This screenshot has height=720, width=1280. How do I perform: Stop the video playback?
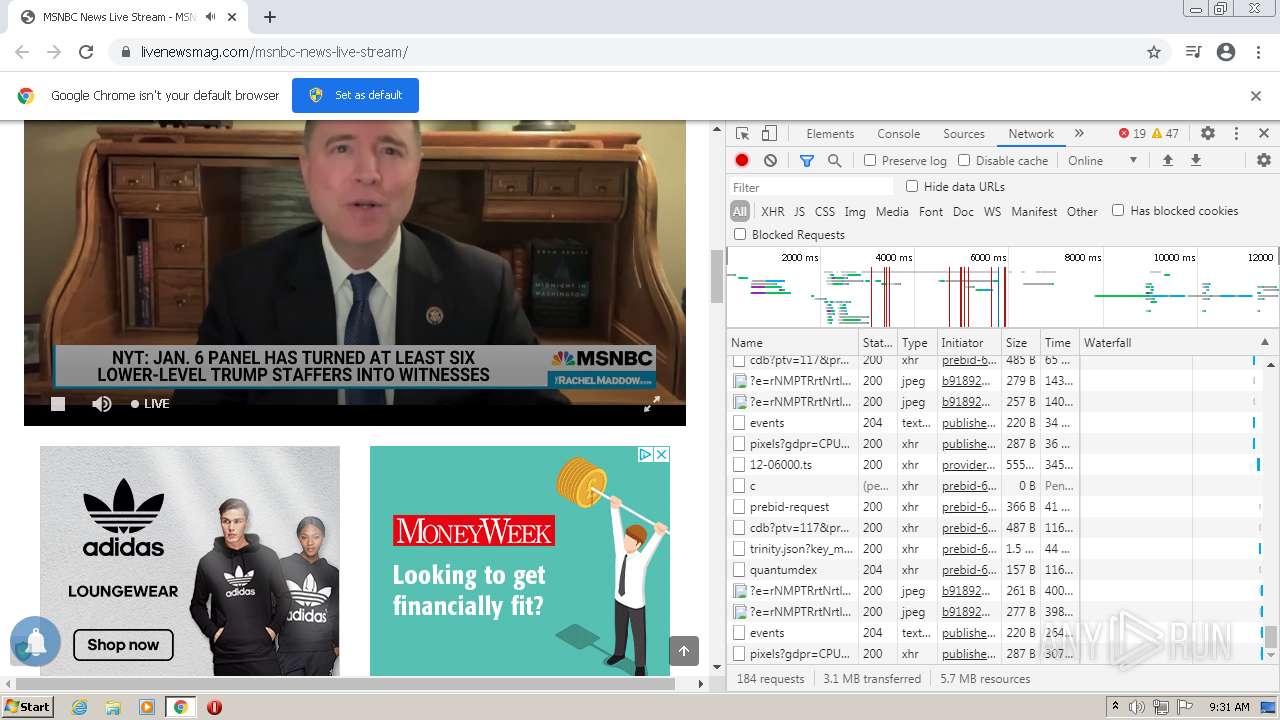pyautogui.click(x=58, y=404)
